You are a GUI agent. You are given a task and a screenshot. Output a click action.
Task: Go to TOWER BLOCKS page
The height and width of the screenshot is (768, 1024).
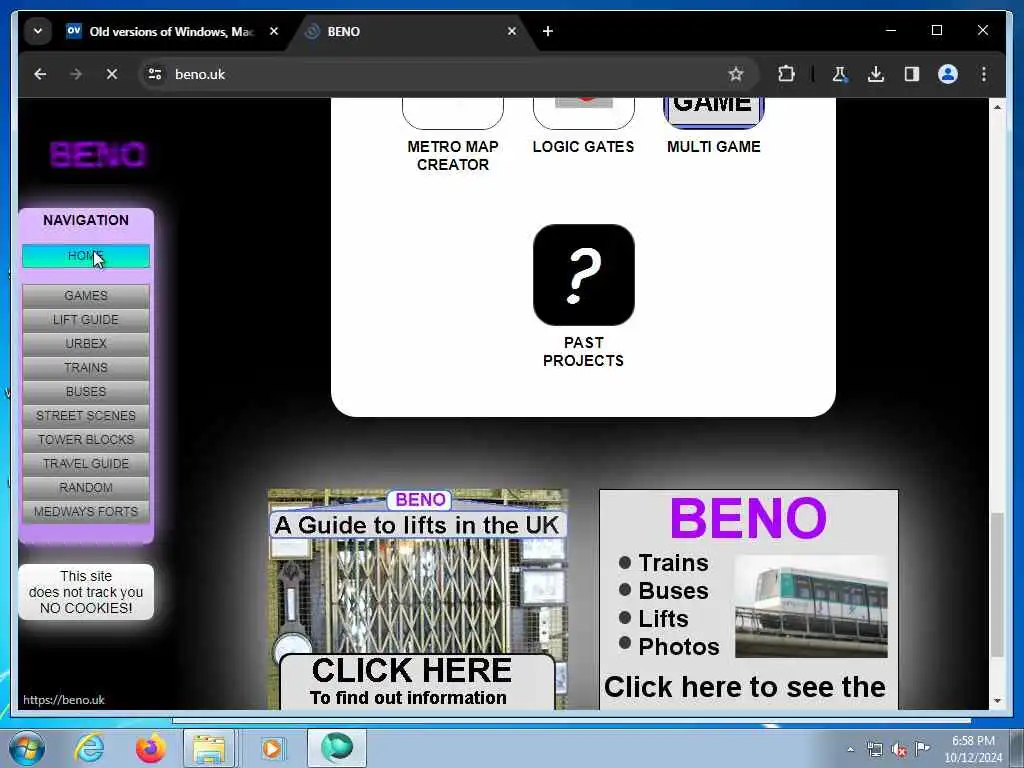tap(86, 440)
